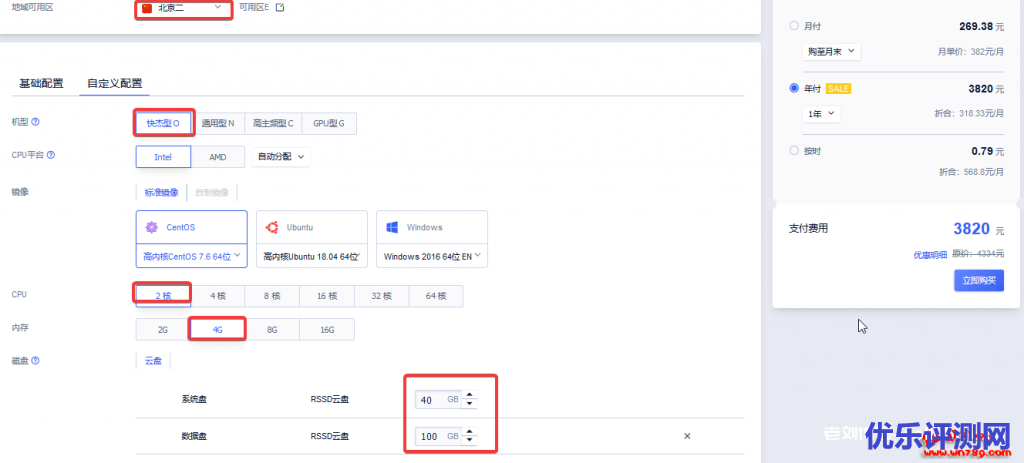Increase the 系统盘 size with up arrow
Screen dimensions: 1024x463
pyautogui.click(x=469, y=394)
